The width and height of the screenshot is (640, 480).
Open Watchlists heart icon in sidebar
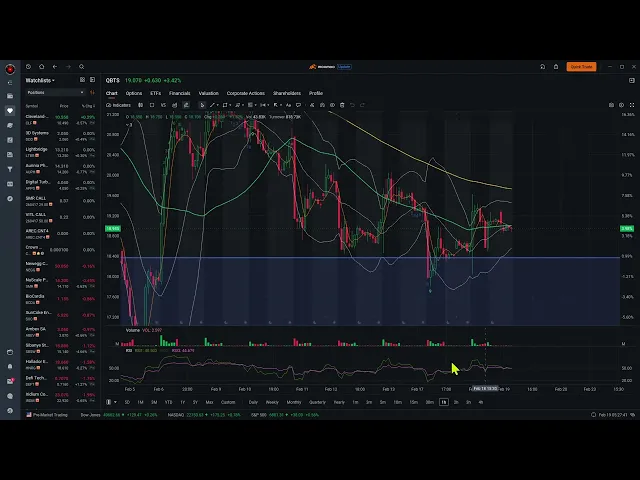[10, 111]
